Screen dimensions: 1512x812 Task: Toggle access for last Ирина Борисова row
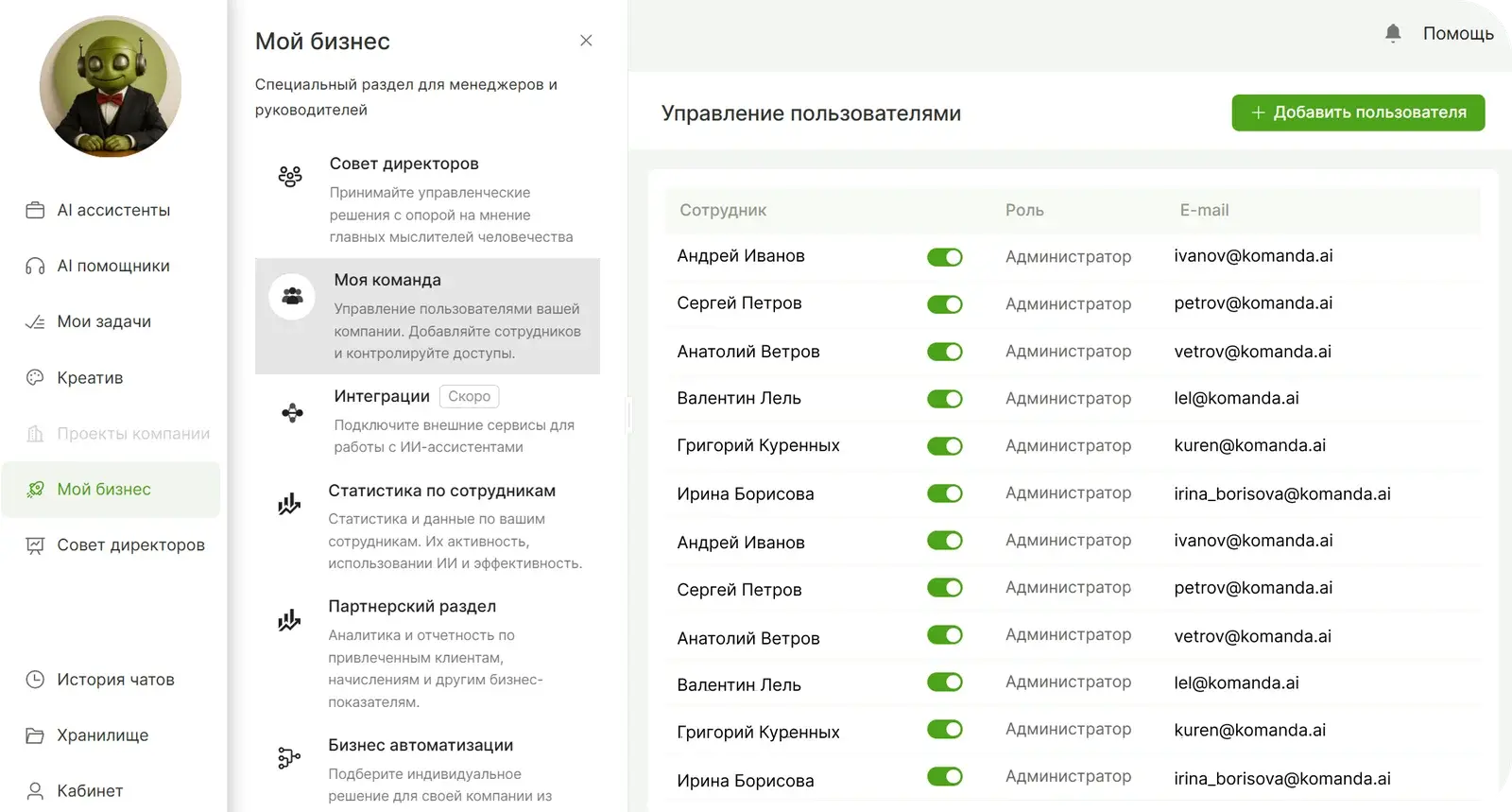[x=944, y=777]
